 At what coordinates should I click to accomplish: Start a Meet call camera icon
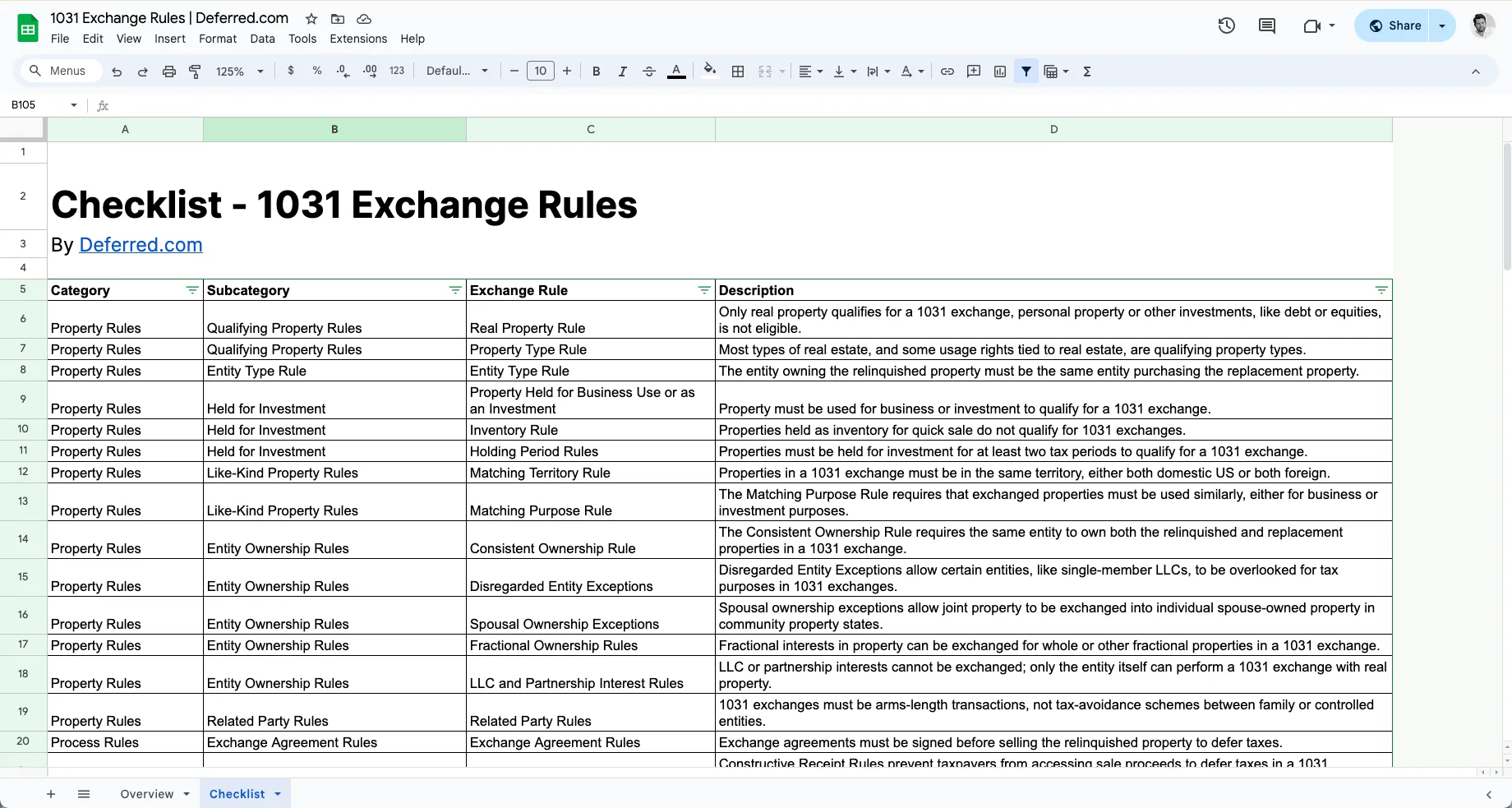point(1312,25)
